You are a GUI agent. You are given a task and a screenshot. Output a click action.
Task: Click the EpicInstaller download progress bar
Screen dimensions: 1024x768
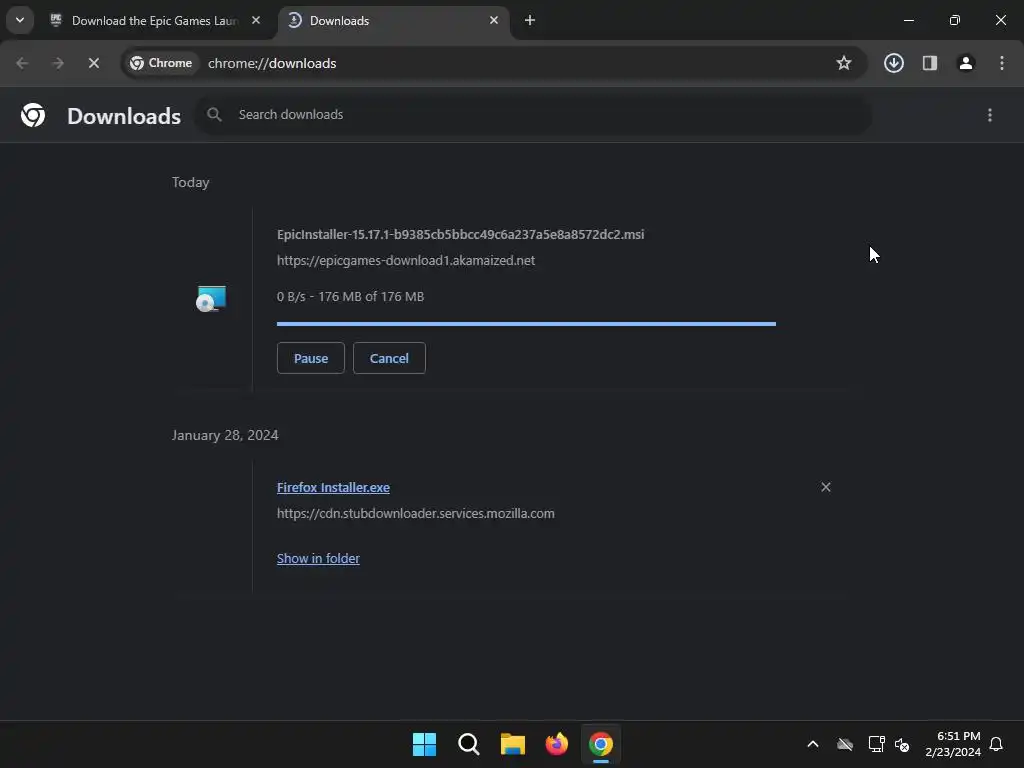(x=526, y=323)
